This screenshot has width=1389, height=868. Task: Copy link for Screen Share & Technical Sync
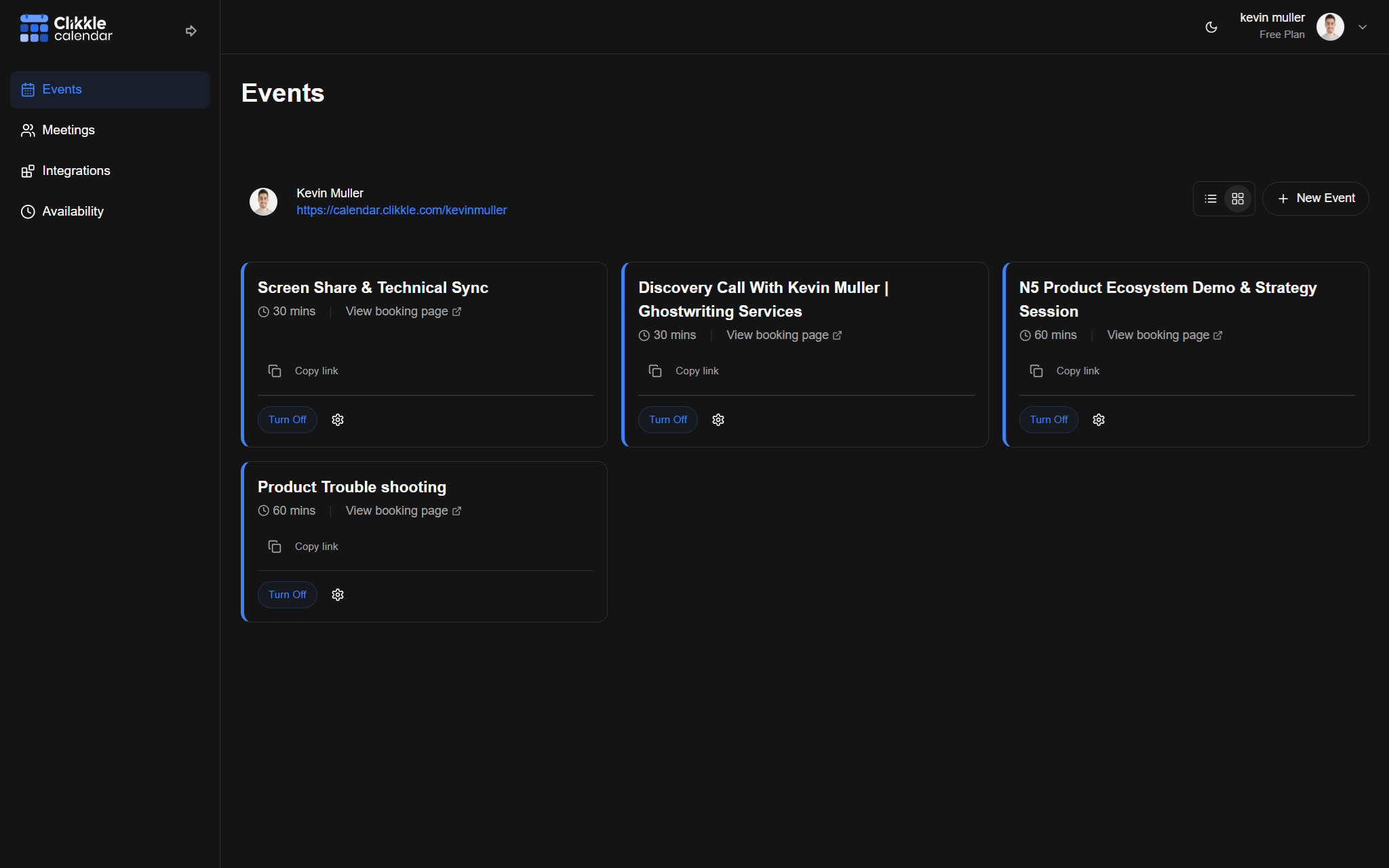(304, 371)
